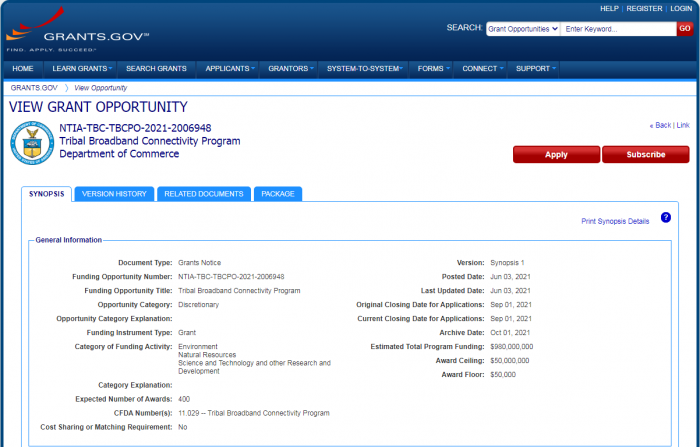Click Funding Opportunity Title value in General Information
Image resolution: width=700 pixels, height=447 pixels.
(x=239, y=291)
